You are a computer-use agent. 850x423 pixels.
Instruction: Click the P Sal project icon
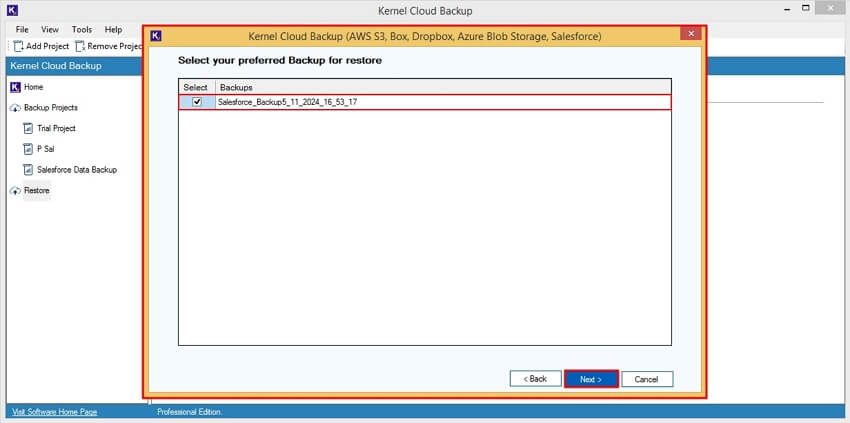pos(28,149)
